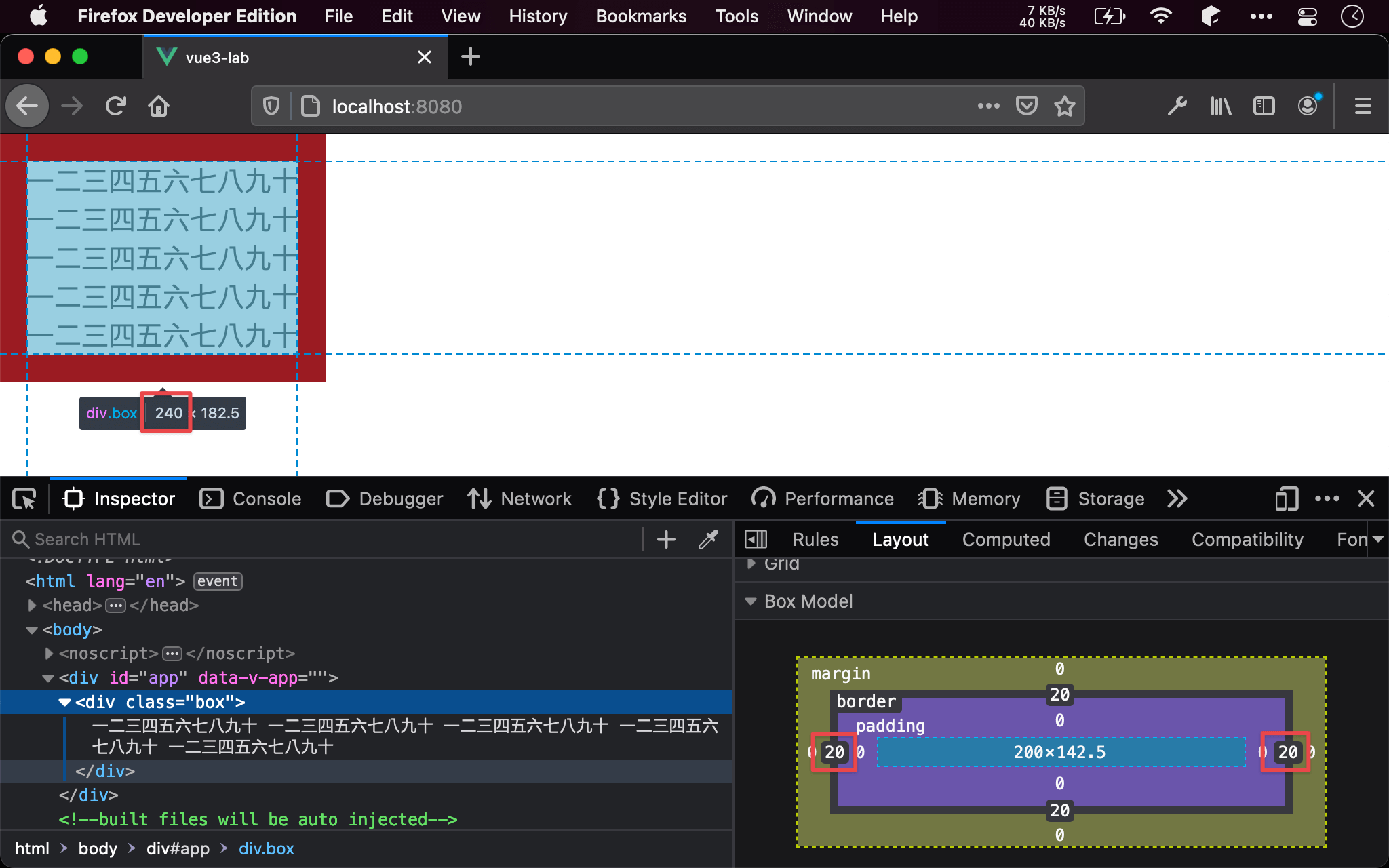Switch to the Console tab
This screenshot has width=1389, height=868.
coord(251,499)
